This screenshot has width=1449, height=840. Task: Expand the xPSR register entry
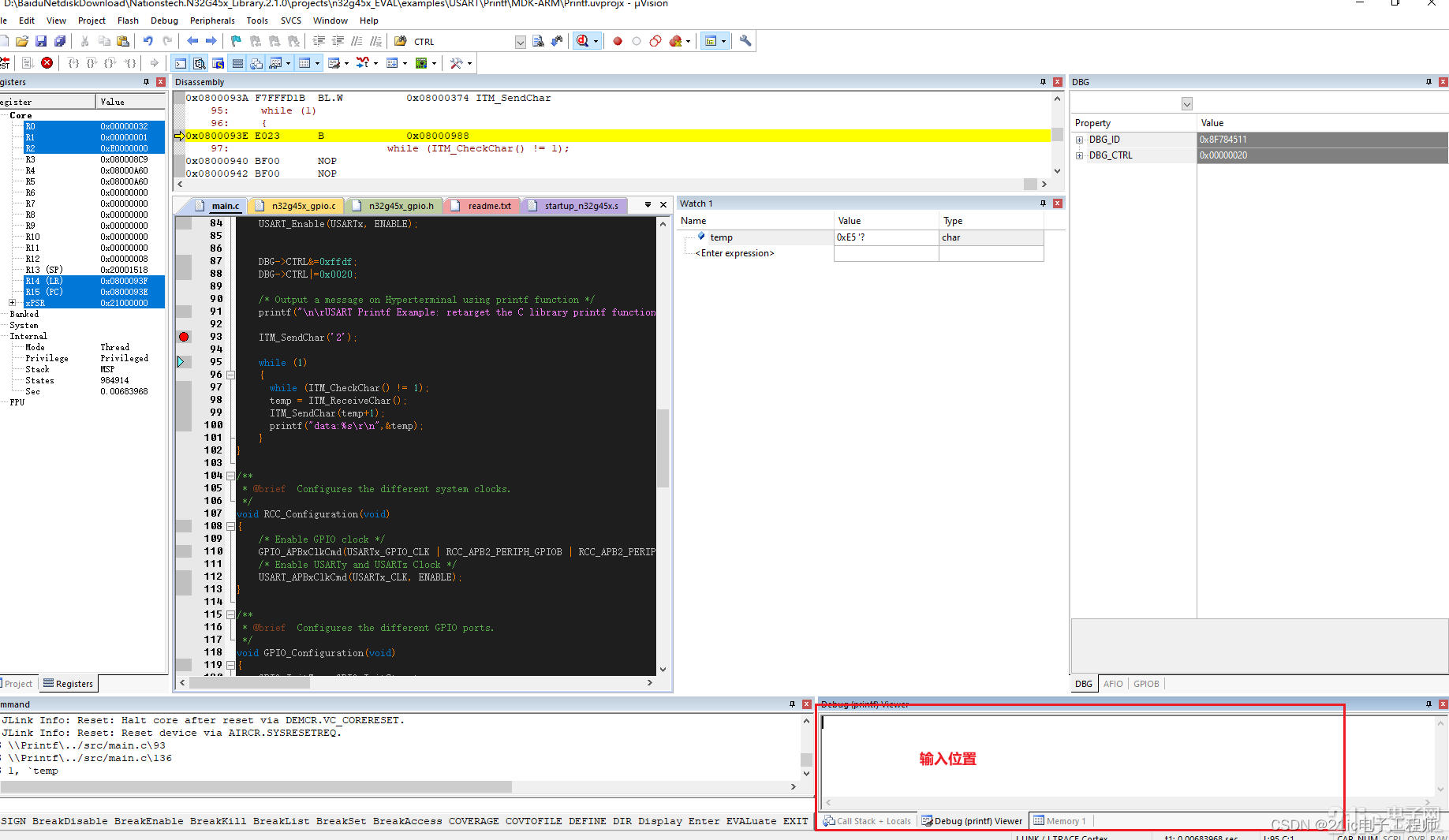click(13, 302)
